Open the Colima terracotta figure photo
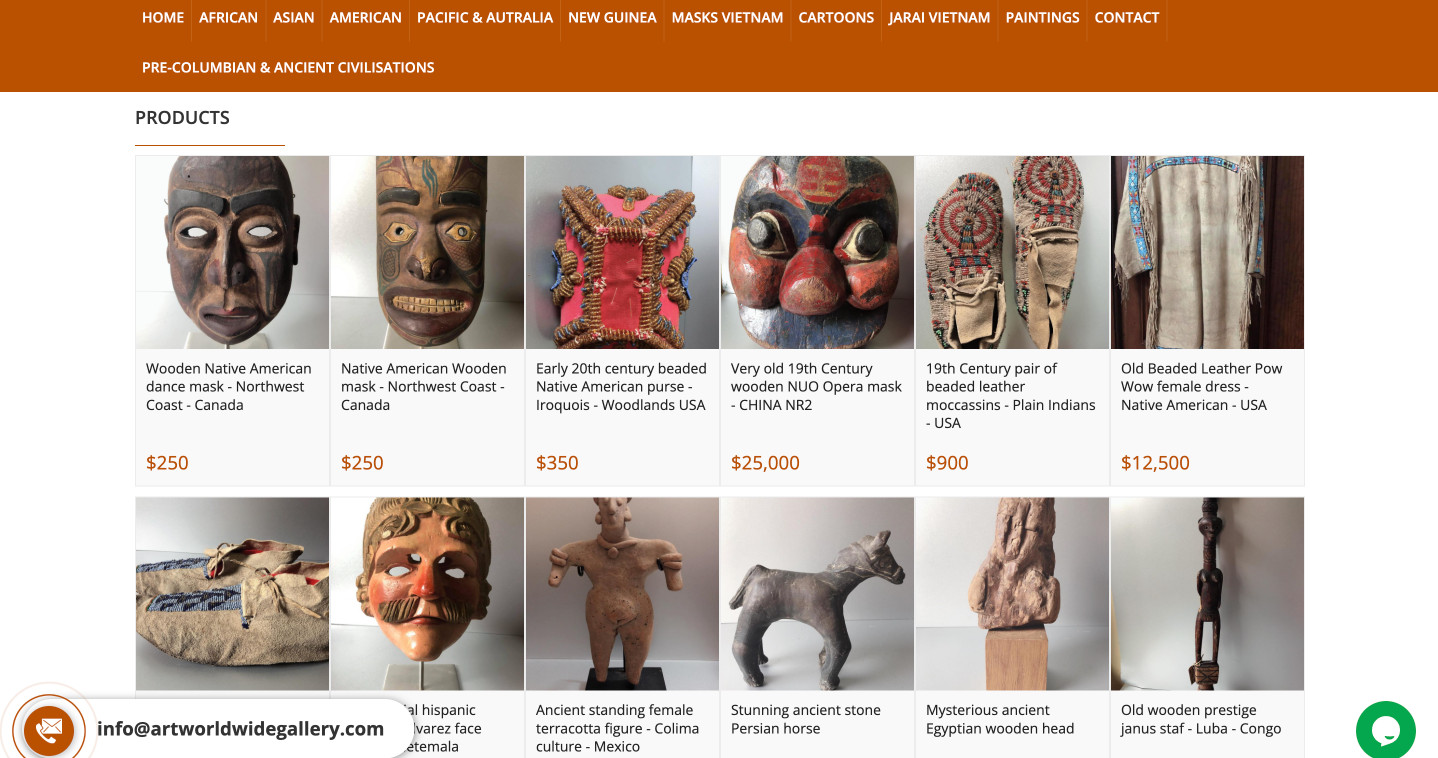 point(622,594)
